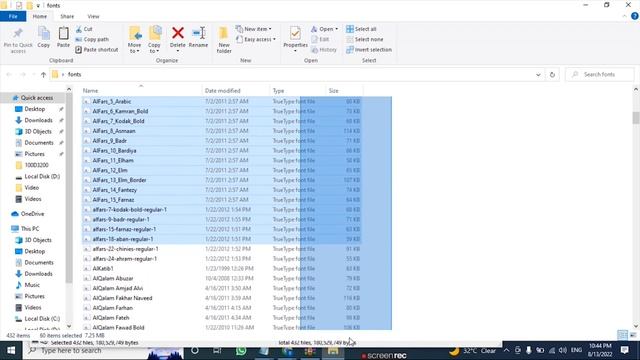Click Paste shortcut
The image size is (640, 360).
pyautogui.click(x=97, y=50)
